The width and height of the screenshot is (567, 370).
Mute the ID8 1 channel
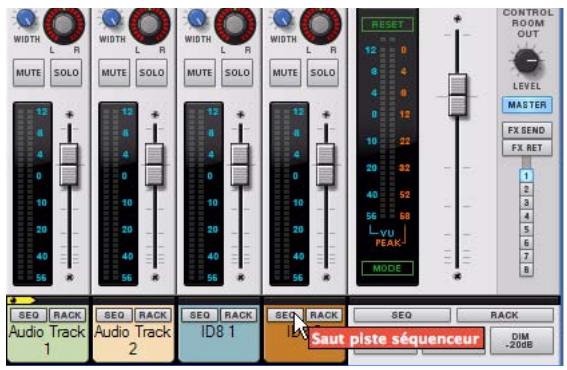(200, 73)
